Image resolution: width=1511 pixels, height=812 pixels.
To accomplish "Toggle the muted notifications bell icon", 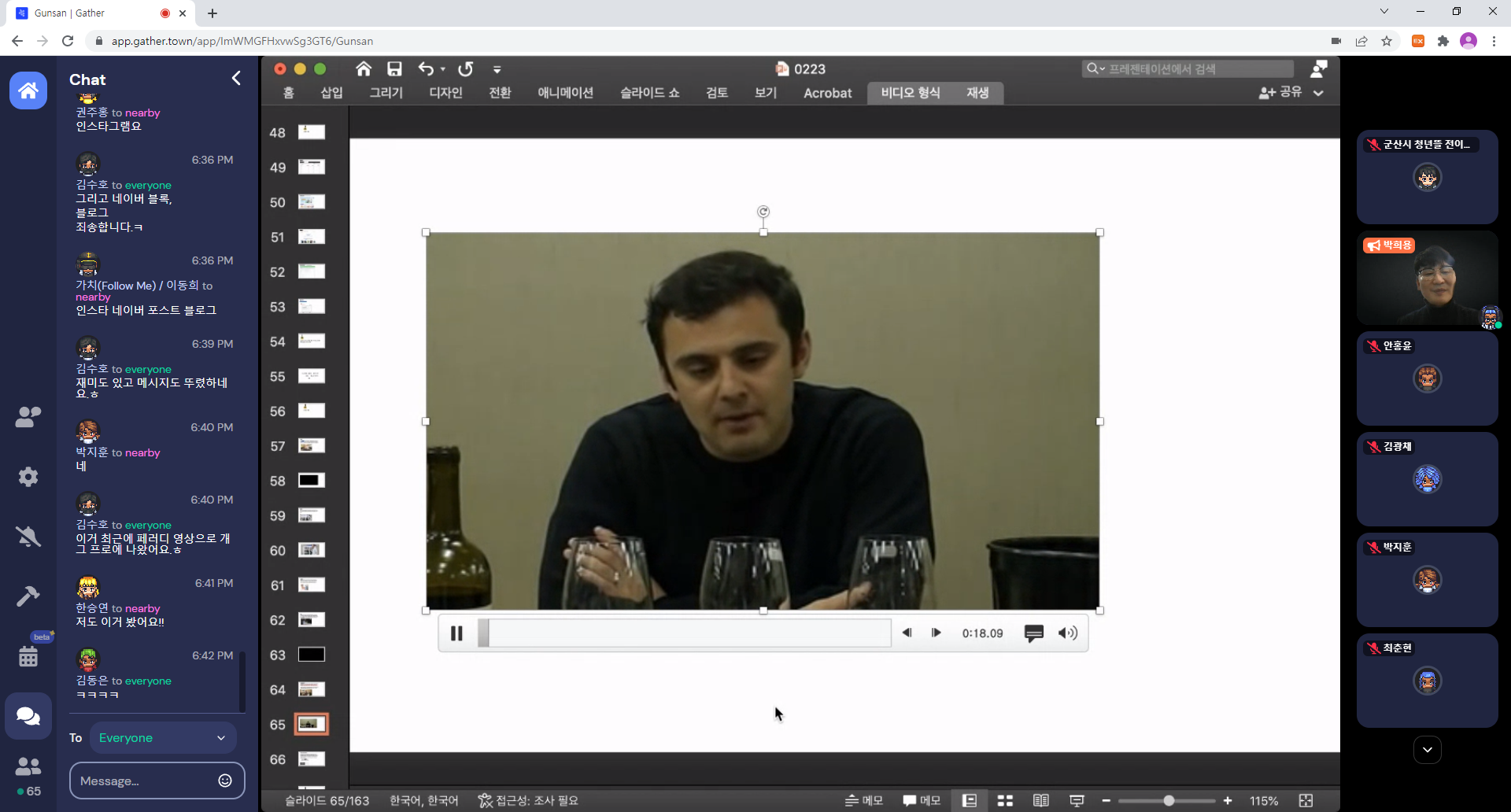I will point(28,537).
